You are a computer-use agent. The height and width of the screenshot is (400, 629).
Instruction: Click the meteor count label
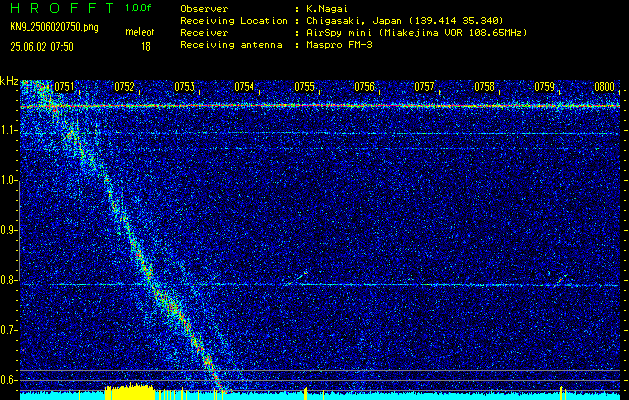140,32
